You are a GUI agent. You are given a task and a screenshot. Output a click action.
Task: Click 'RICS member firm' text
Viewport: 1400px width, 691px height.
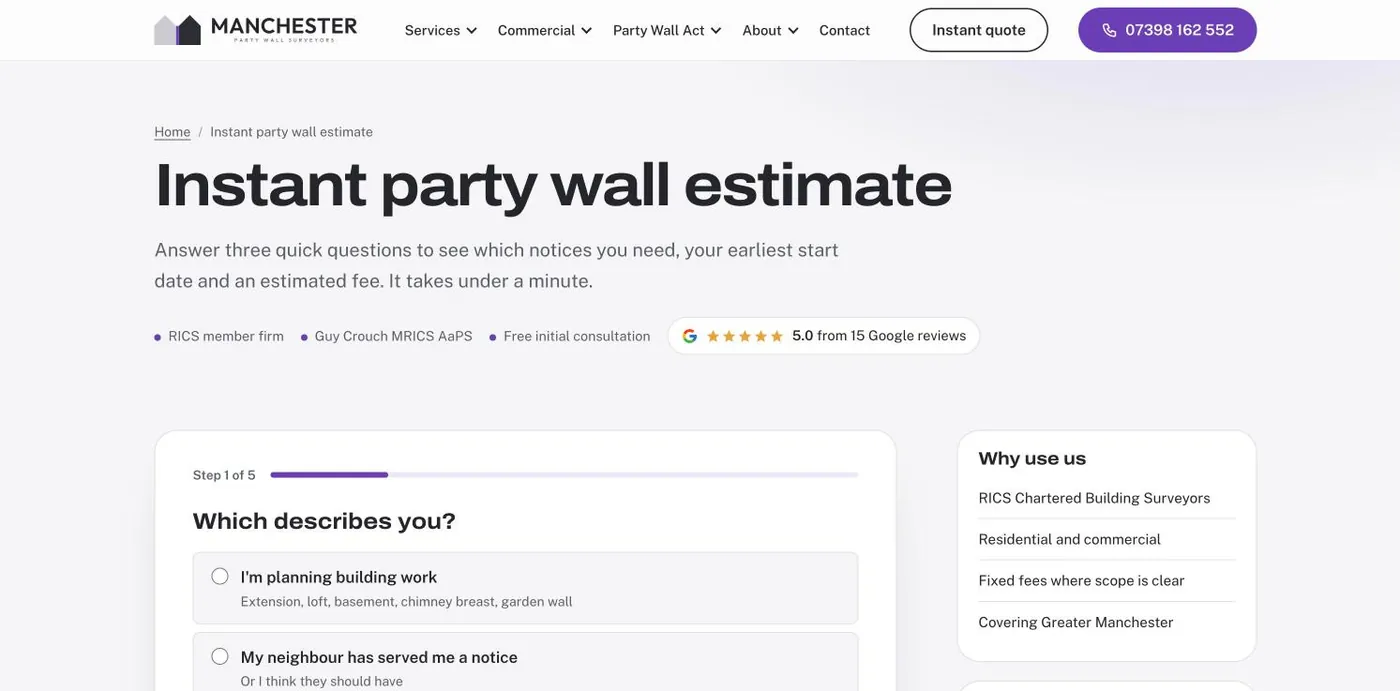click(226, 336)
